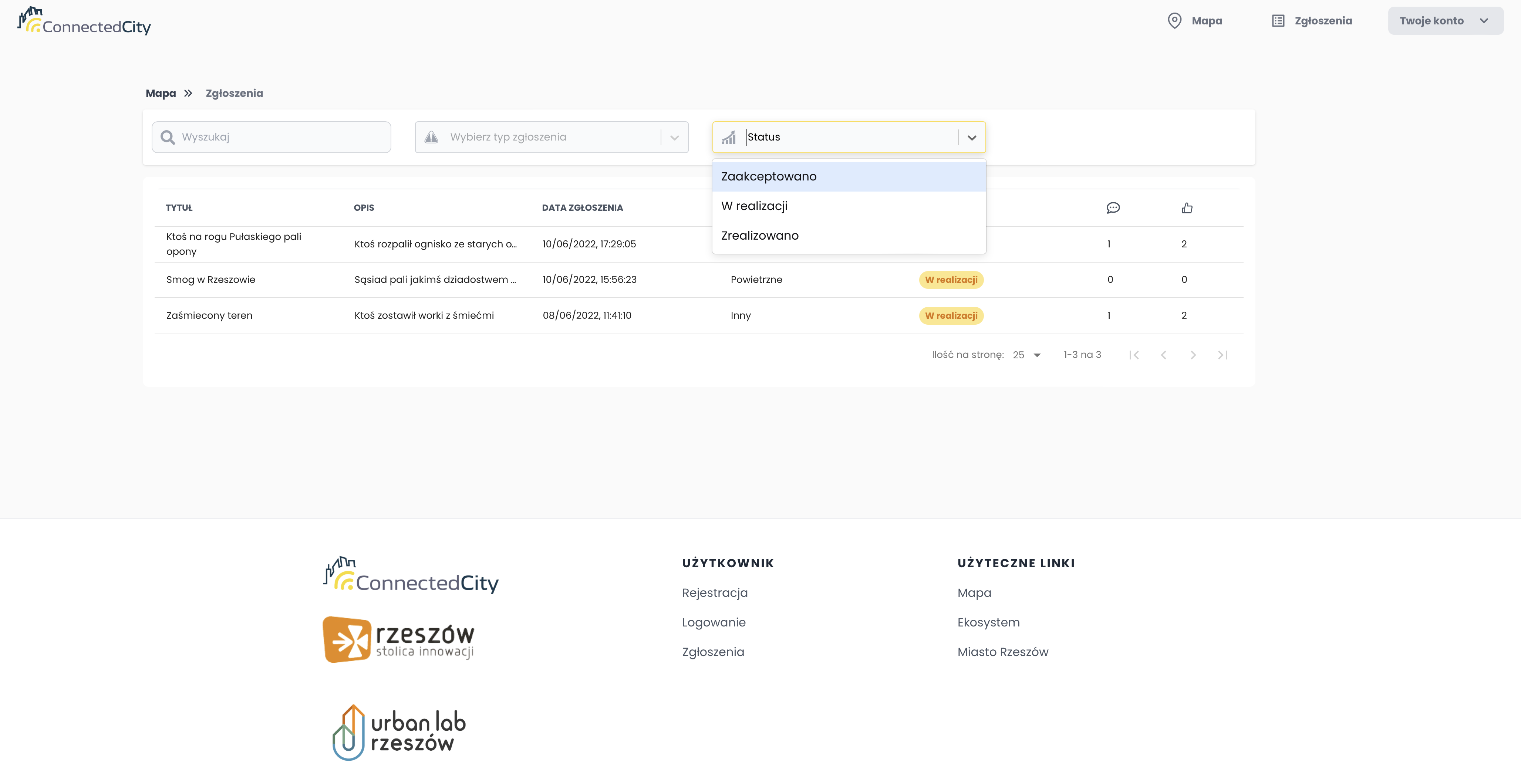The height and width of the screenshot is (784, 1521).
Task: Click the Rzeszów stolica innowacji logo
Action: click(398, 639)
